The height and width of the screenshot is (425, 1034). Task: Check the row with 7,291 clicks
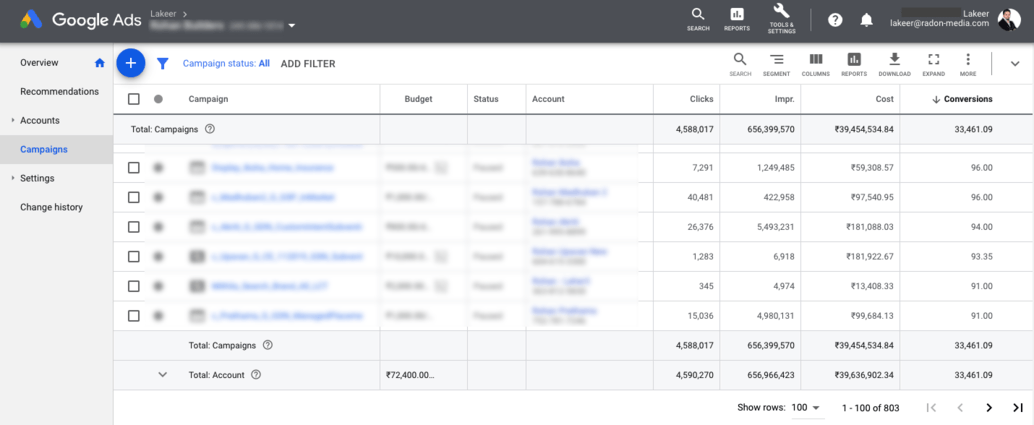click(134, 168)
